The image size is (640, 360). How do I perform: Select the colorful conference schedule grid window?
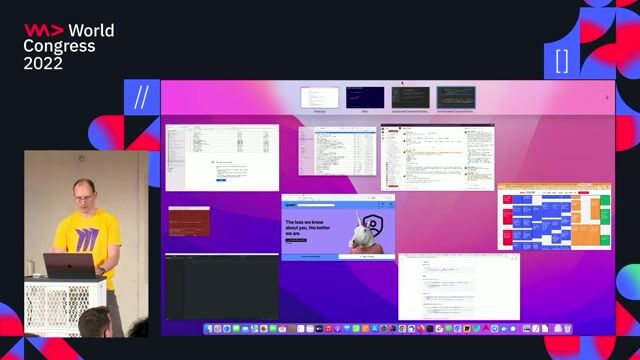coord(554,216)
